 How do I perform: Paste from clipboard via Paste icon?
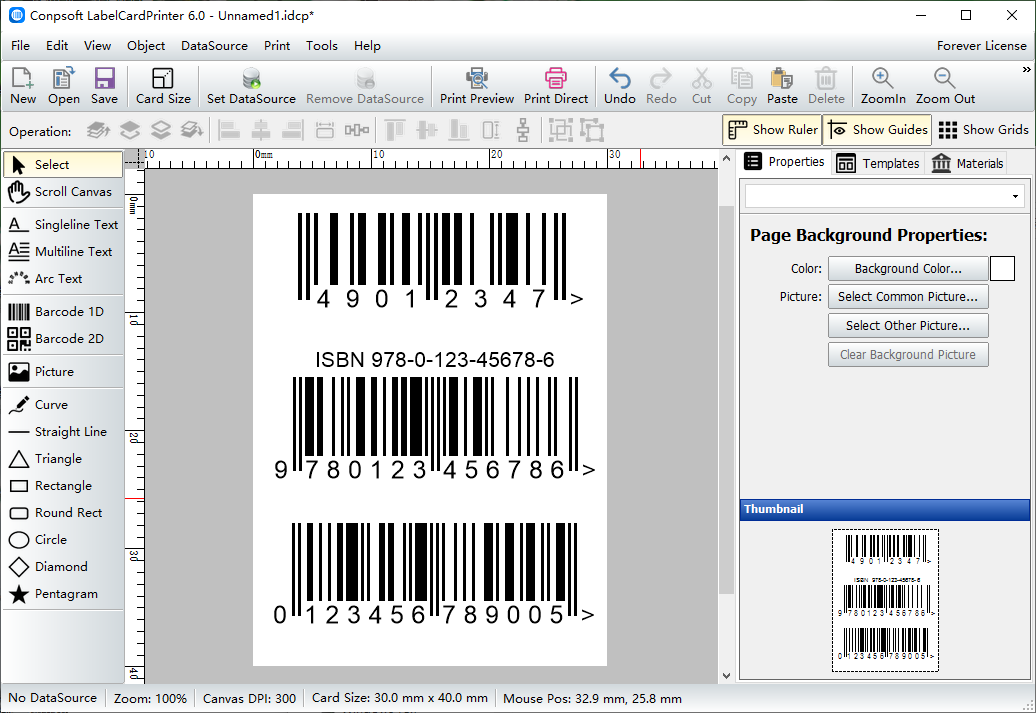click(x=782, y=86)
